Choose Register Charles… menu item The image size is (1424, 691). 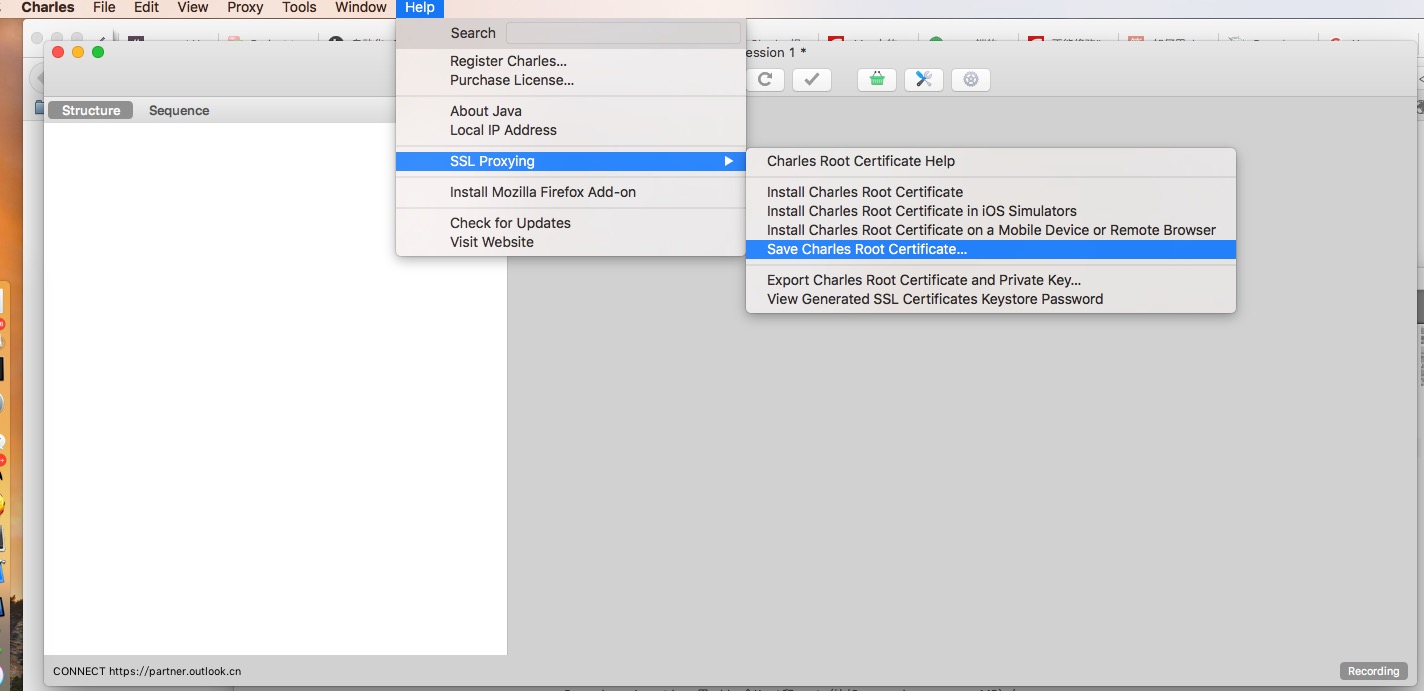pyautogui.click(x=571, y=61)
